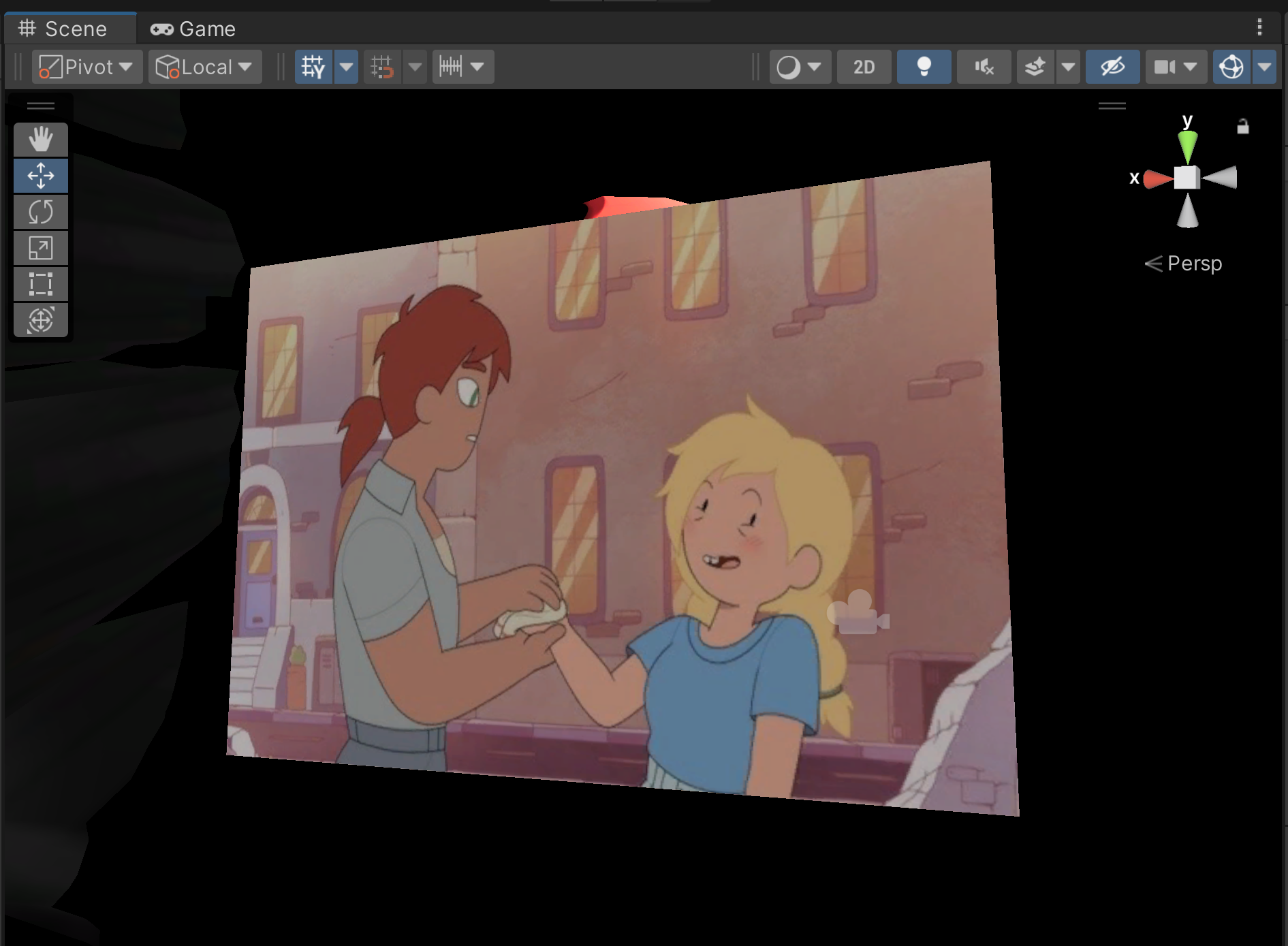This screenshot has width=1288, height=946.
Task: Select the Rect tool
Action: (x=41, y=284)
